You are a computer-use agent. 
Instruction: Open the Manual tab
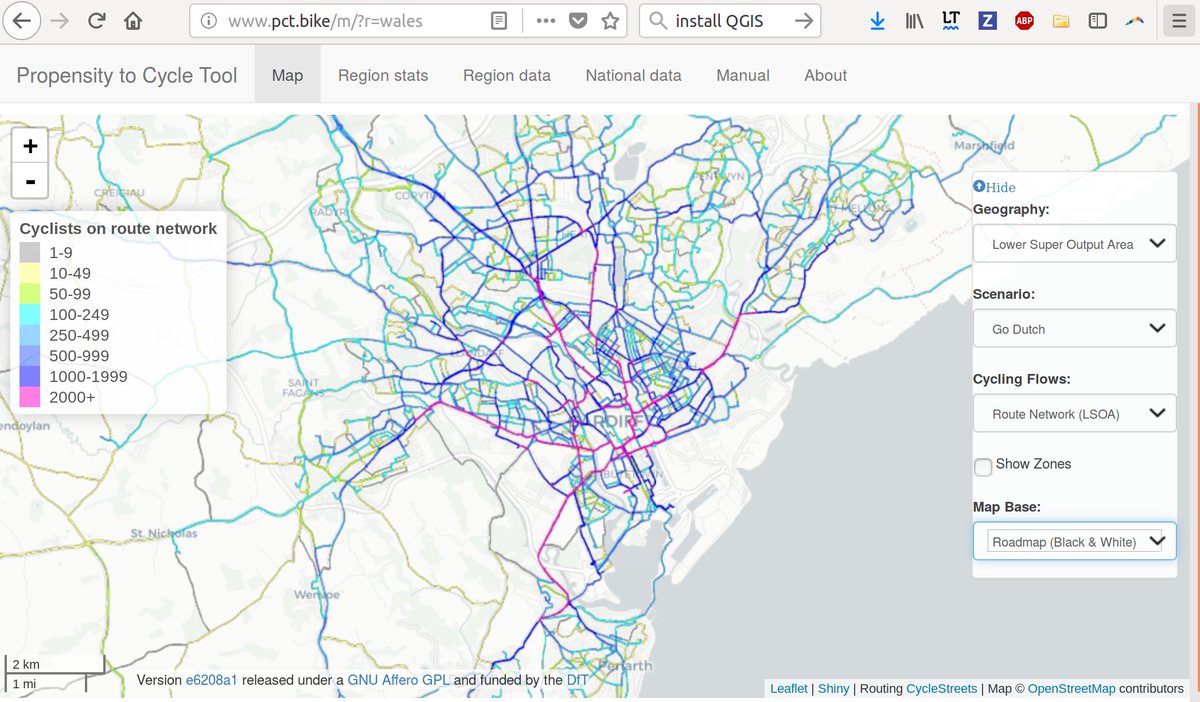(x=743, y=75)
